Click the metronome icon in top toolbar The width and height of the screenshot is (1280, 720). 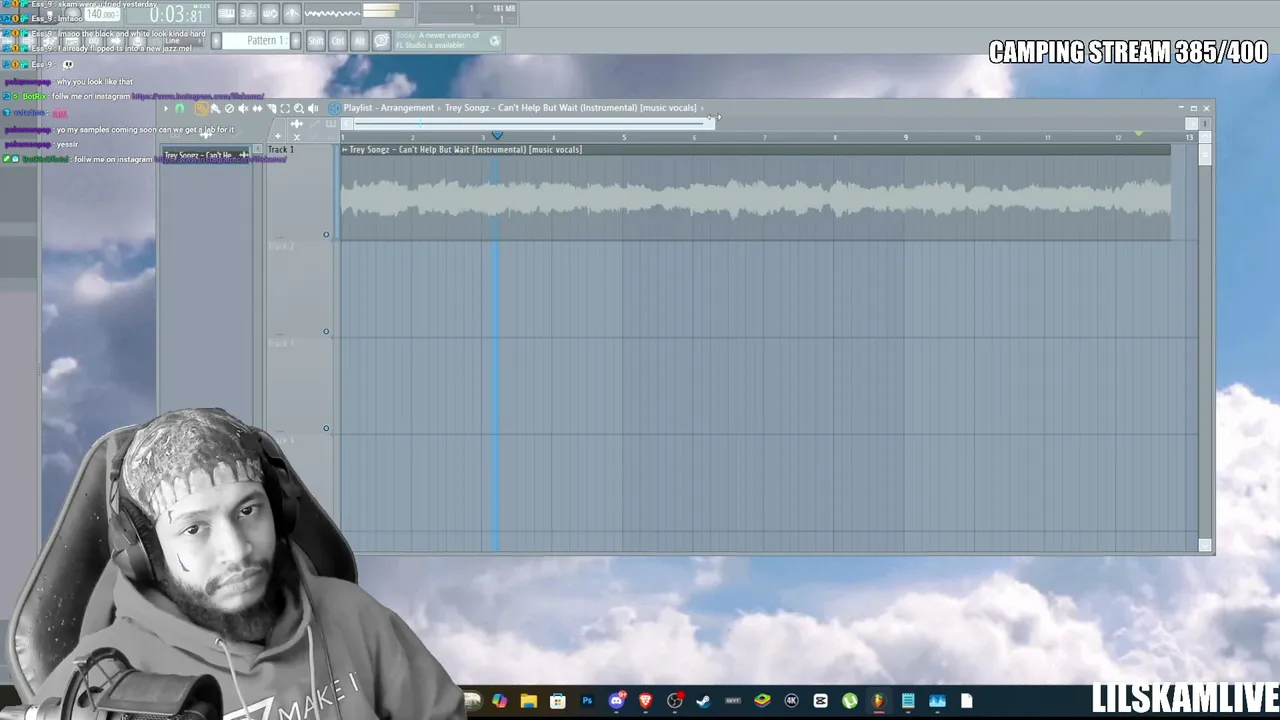(x=292, y=13)
